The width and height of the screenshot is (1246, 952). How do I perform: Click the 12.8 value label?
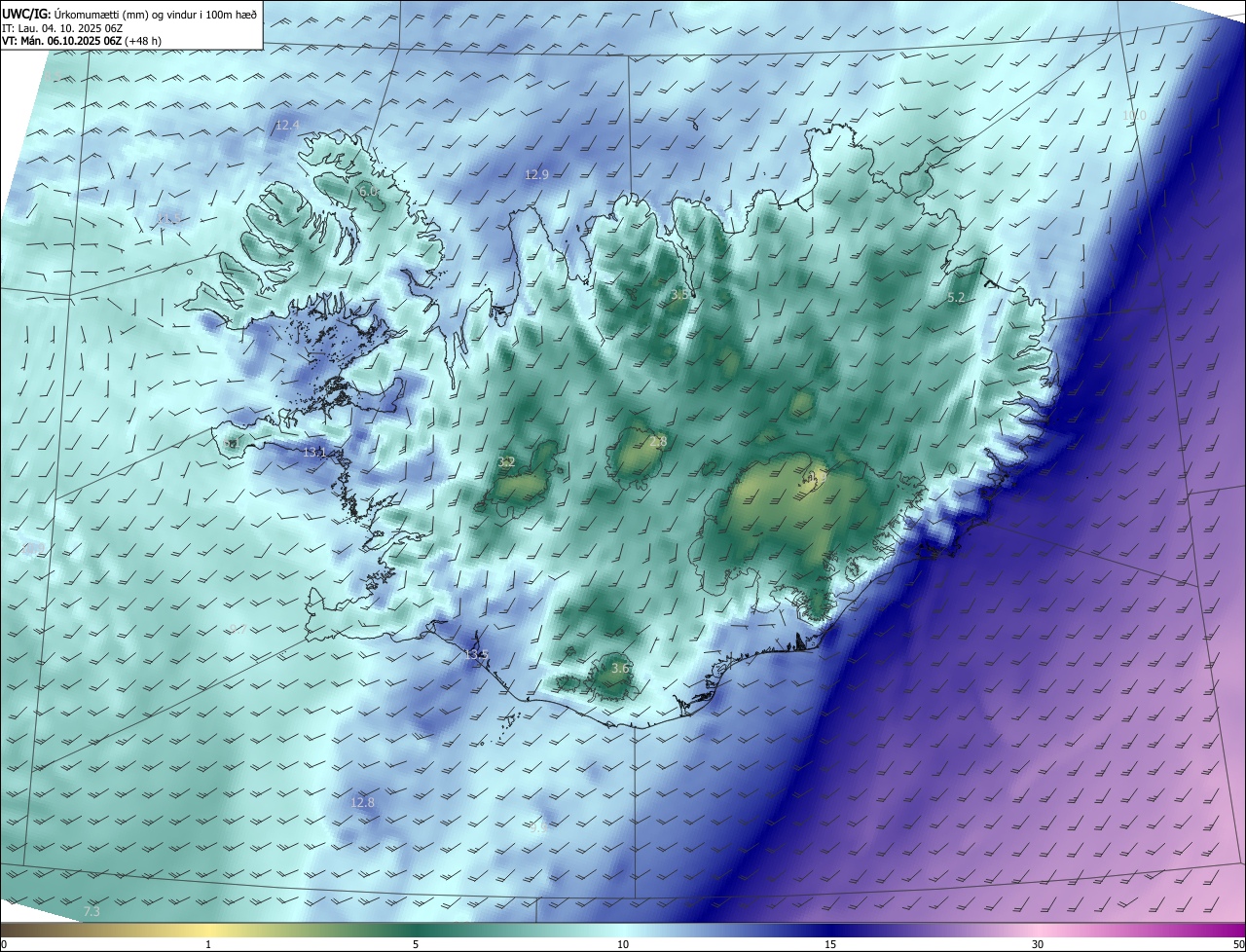click(x=362, y=802)
